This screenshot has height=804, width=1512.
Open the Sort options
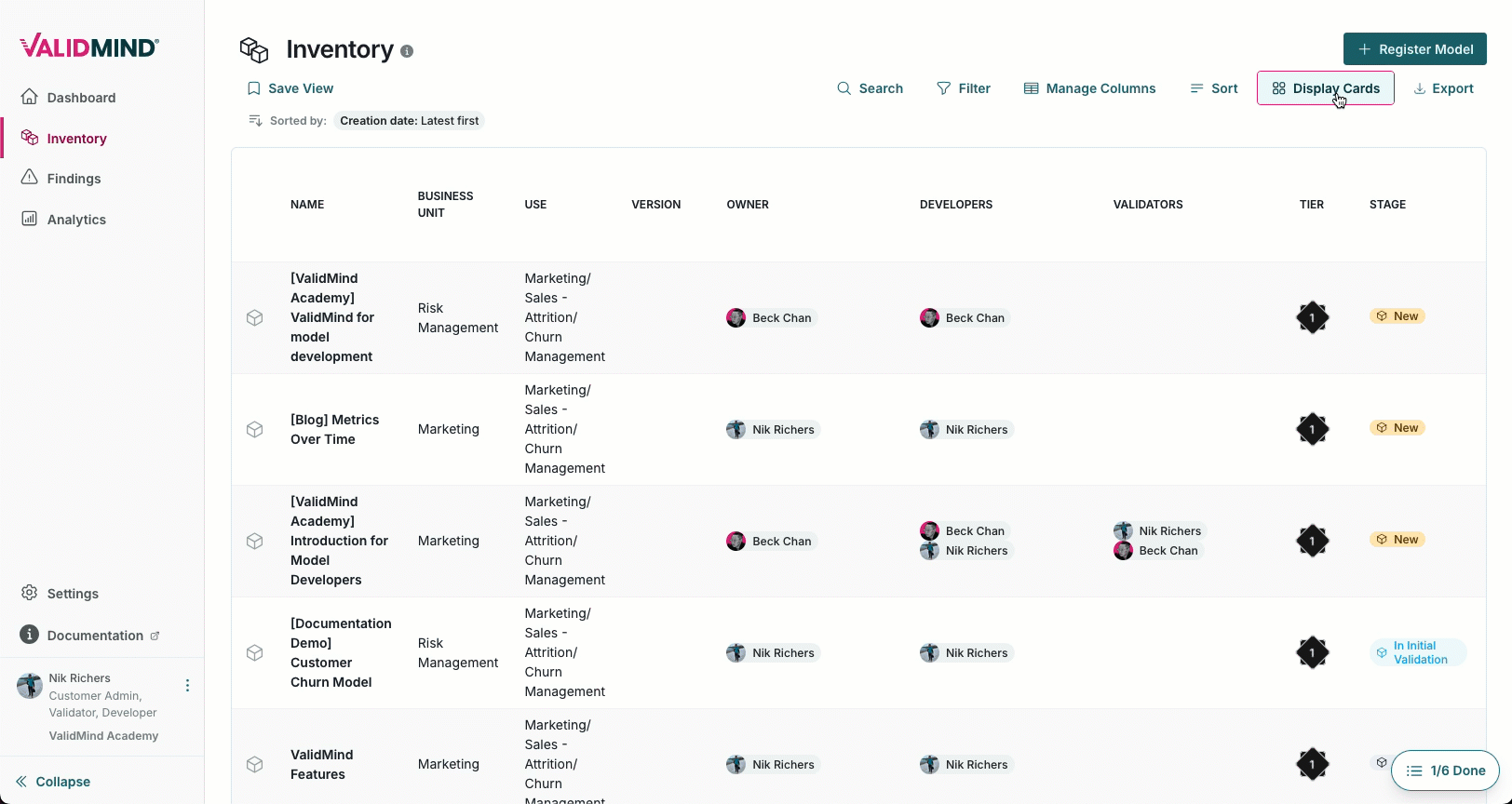[1214, 88]
